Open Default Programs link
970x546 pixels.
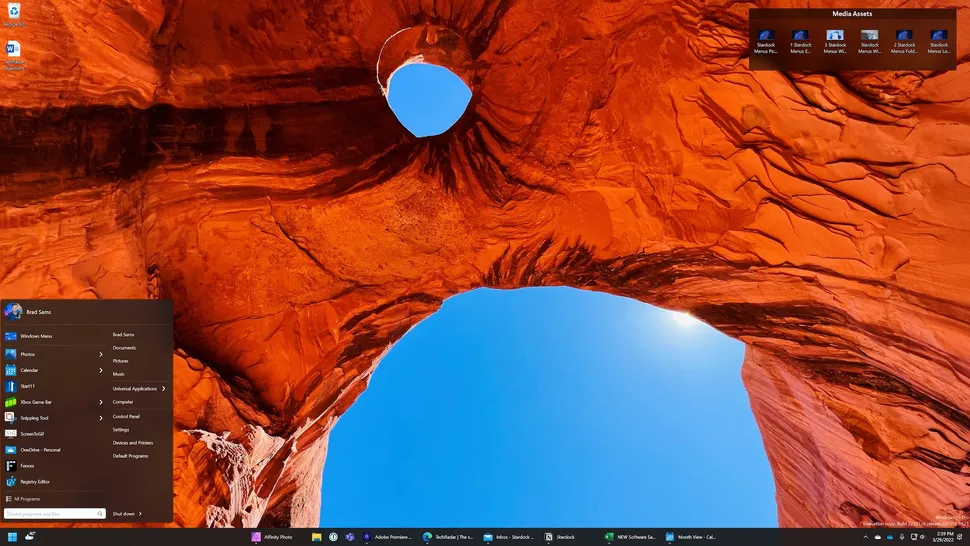pos(131,456)
